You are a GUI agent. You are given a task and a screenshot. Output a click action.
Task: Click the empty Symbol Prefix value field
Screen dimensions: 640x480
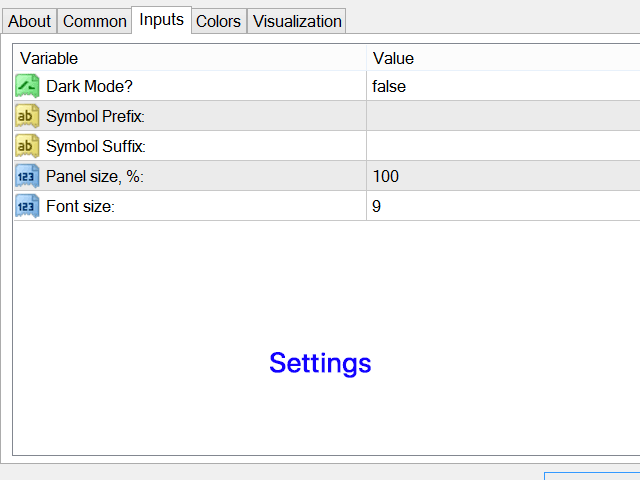click(x=503, y=116)
